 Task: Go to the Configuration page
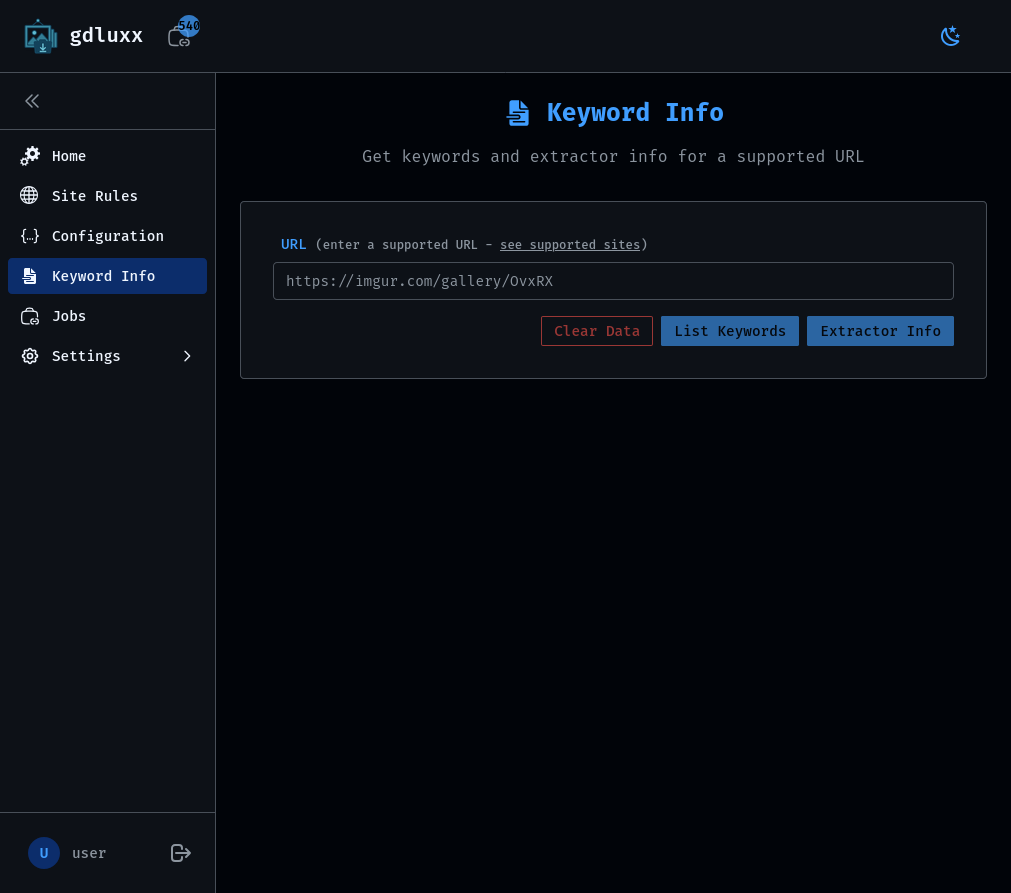pyautogui.click(x=108, y=236)
